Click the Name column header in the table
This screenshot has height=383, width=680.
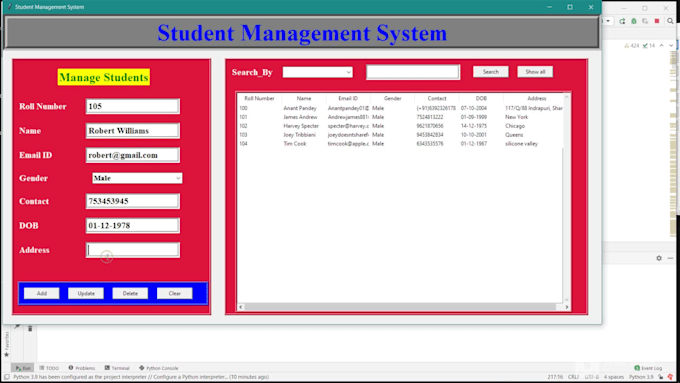click(x=304, y=98)
